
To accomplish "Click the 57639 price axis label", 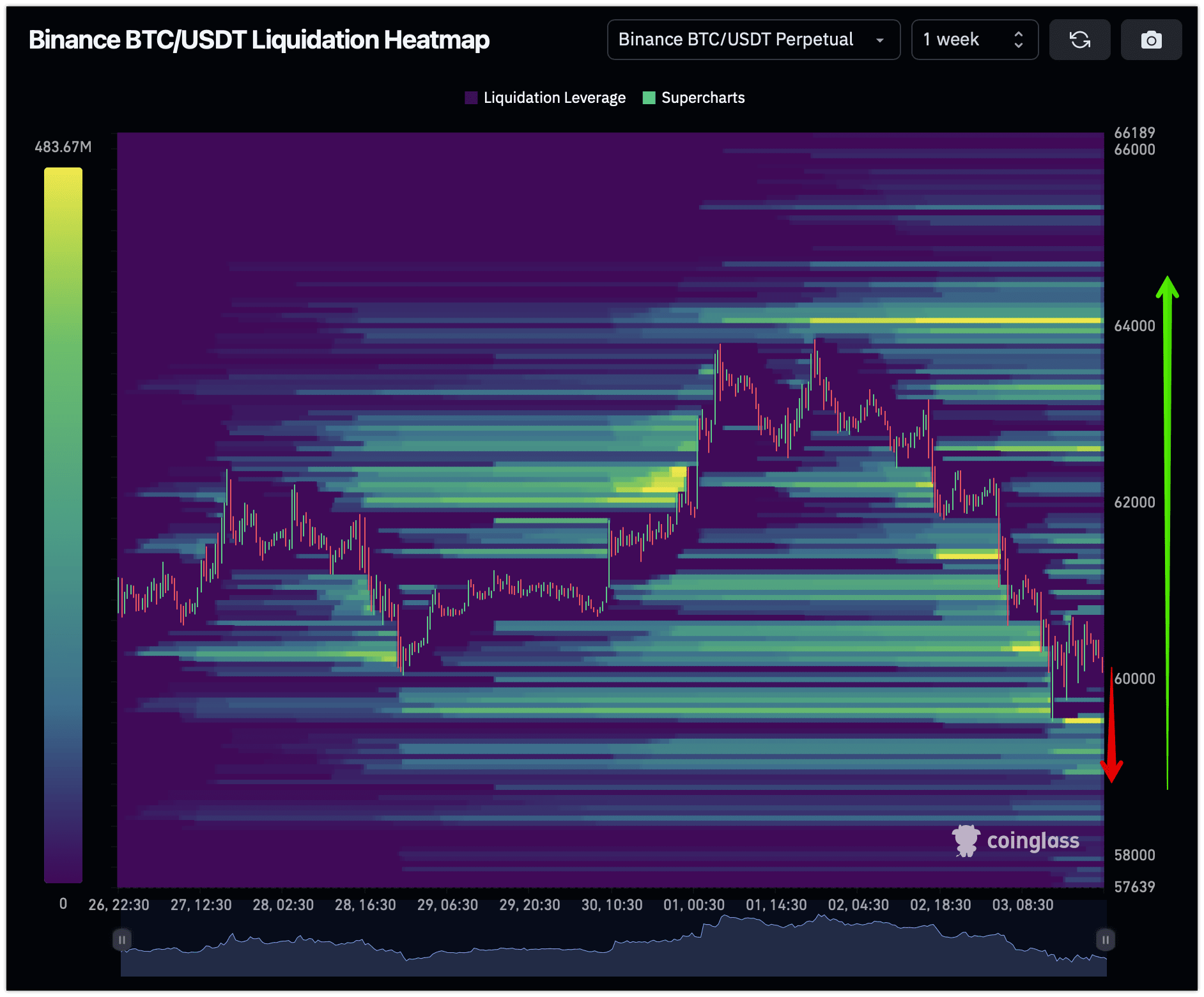I will coord(1134,887).
